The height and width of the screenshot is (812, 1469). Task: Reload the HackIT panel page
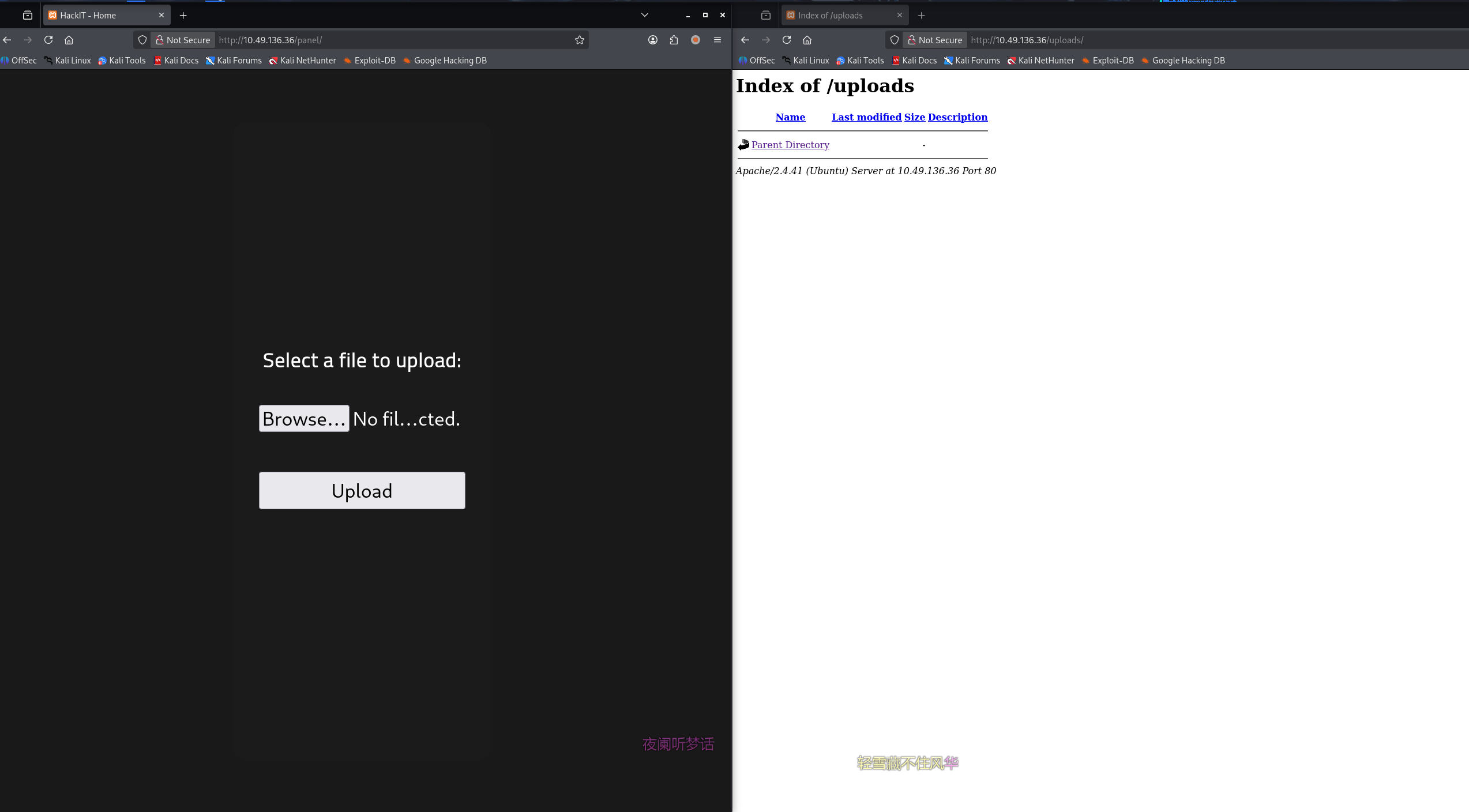[48, 40]
